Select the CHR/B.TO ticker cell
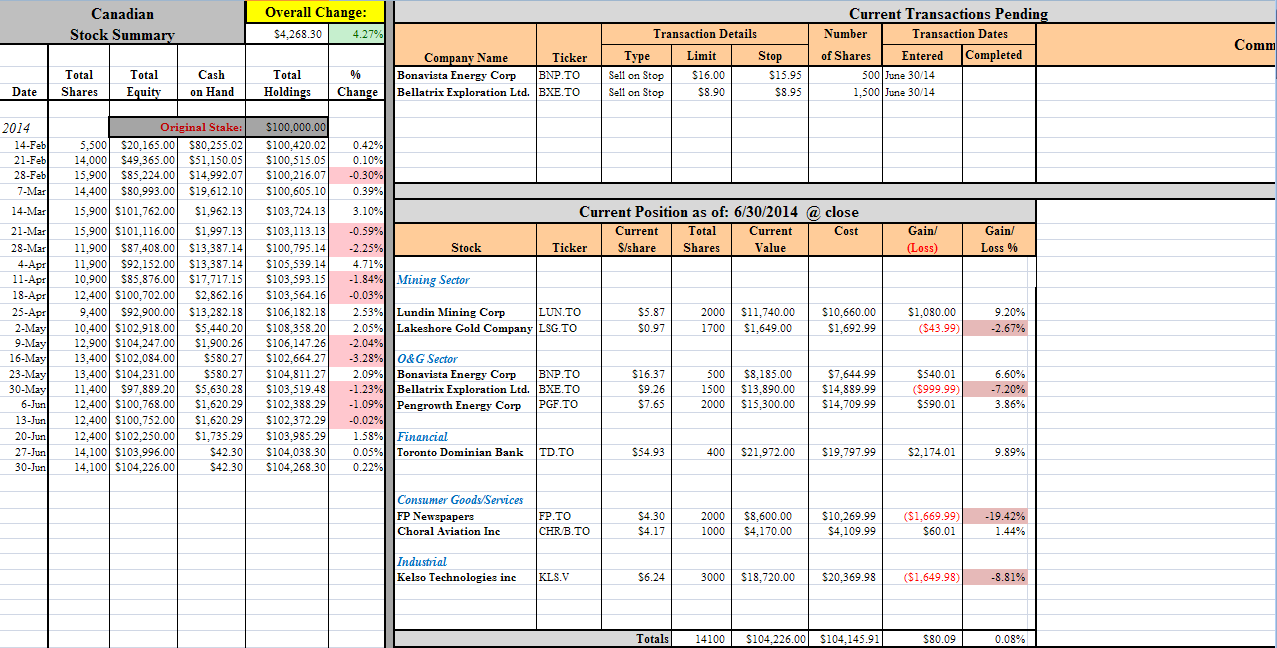The image size is (1277, 648). coord(567,531)
